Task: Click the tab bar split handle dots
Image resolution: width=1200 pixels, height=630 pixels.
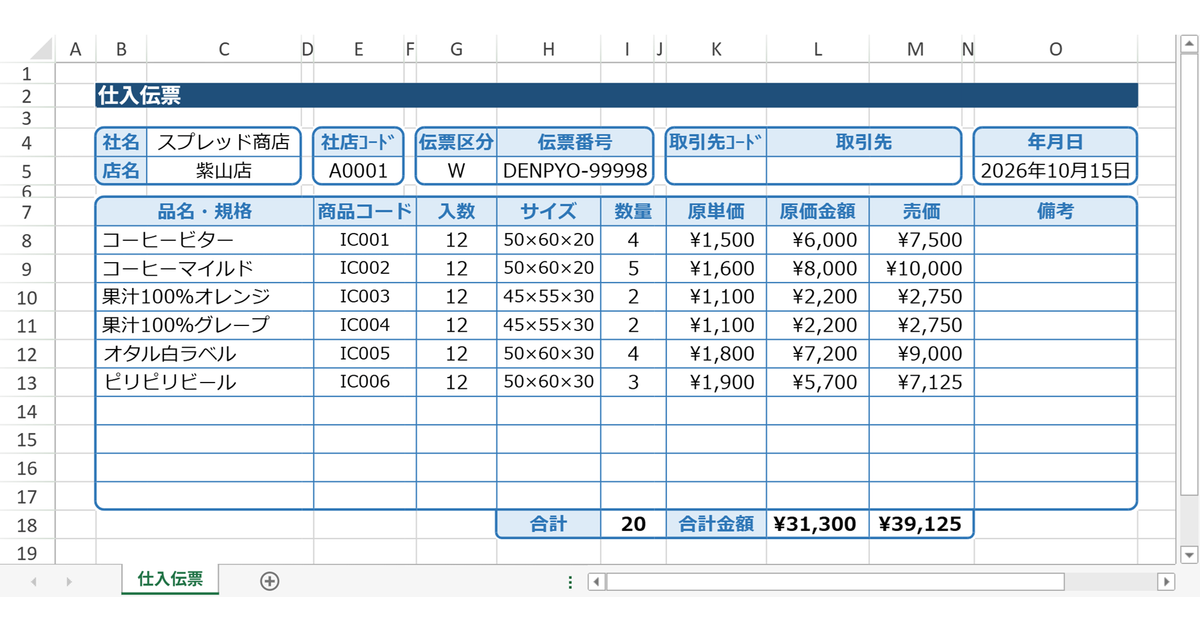Action: tap(571, 581)
